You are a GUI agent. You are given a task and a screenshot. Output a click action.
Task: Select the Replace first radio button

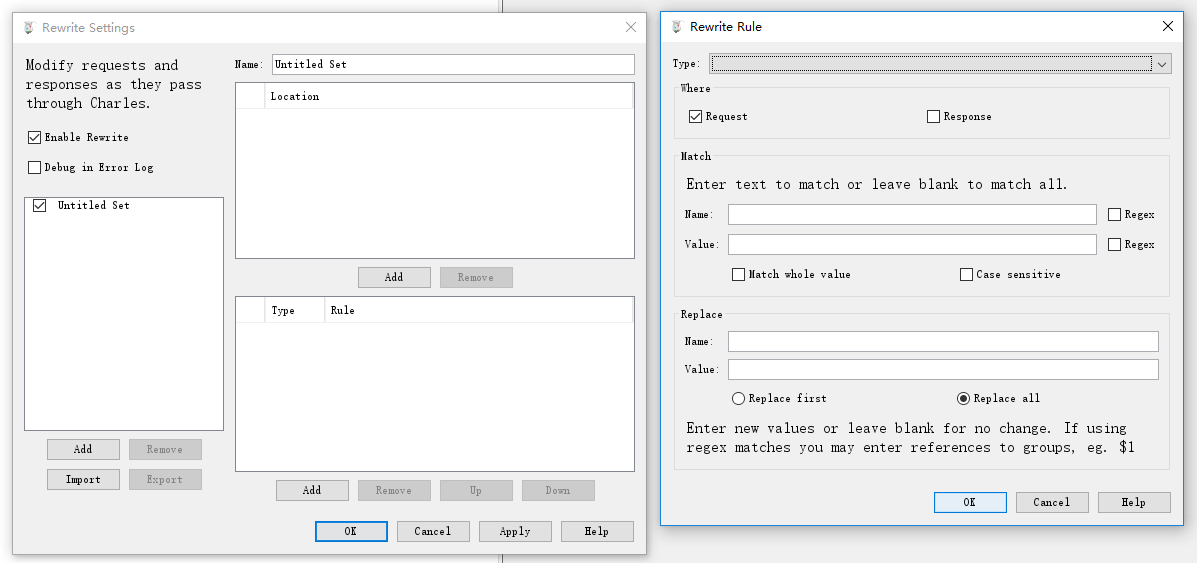tap(738, 398)
